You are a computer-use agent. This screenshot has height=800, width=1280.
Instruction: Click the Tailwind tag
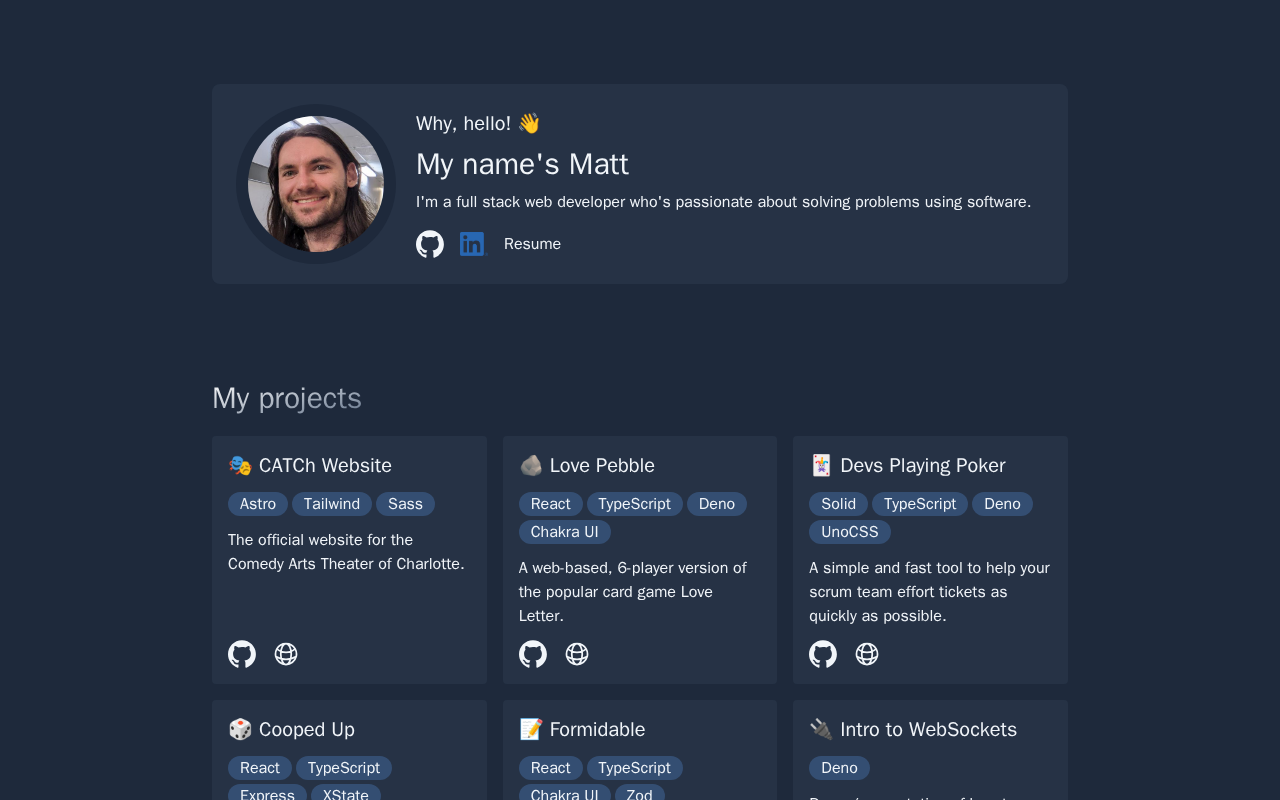332,504
